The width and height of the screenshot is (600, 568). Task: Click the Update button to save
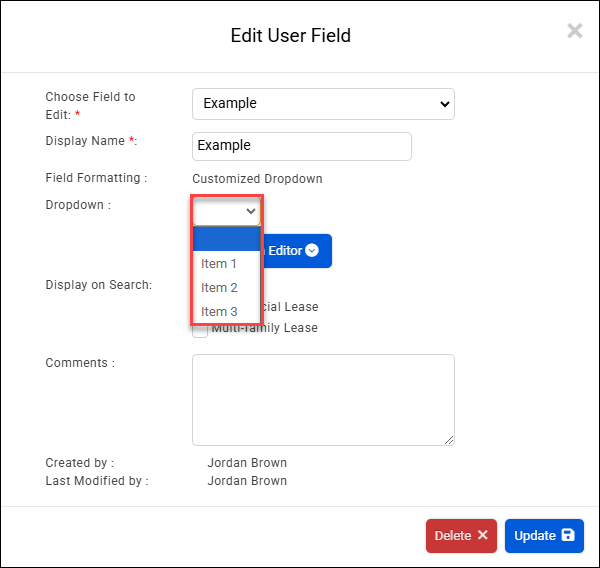coord(544,536)
